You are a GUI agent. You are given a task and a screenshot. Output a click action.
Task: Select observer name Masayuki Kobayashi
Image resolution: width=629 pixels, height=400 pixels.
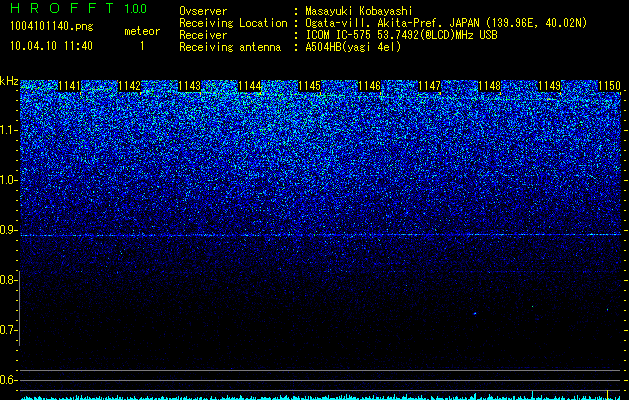pos(359,11)
